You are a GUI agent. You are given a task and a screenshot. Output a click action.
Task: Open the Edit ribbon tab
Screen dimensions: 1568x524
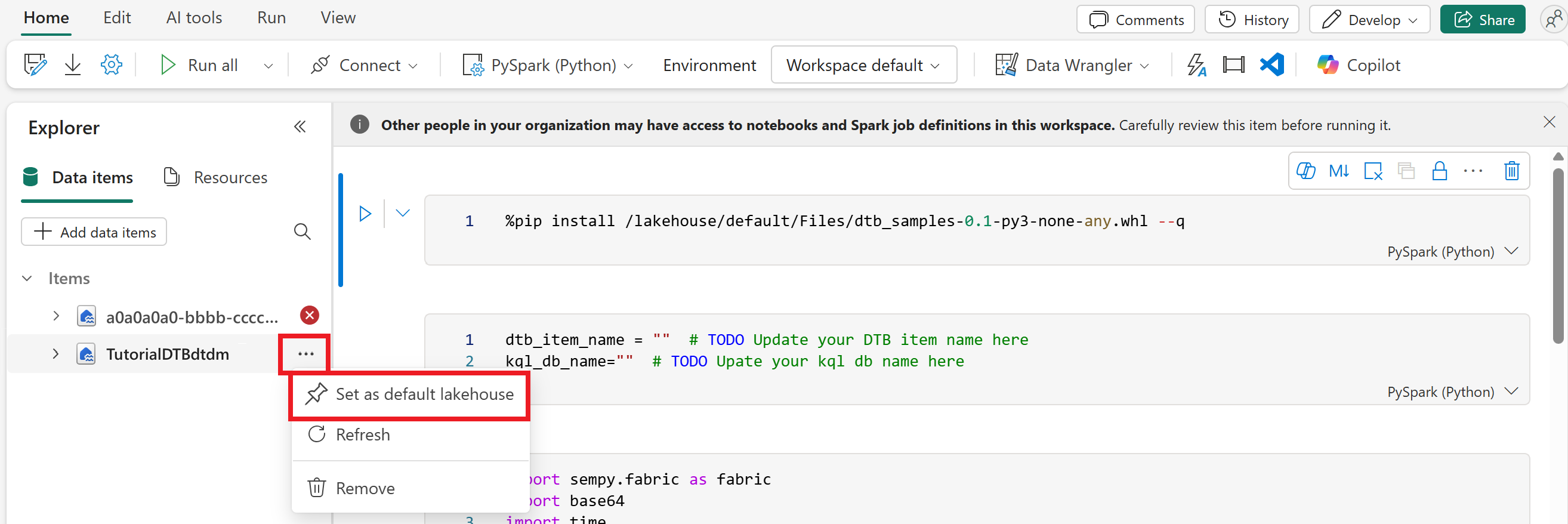tap(117, 18)
